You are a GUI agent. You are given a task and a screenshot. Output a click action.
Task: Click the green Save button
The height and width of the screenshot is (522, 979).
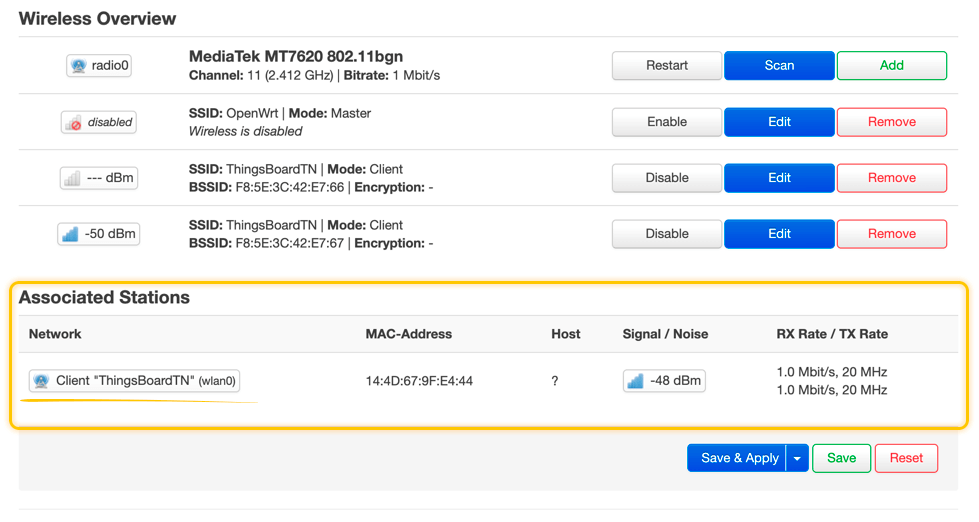pos(841,458)
